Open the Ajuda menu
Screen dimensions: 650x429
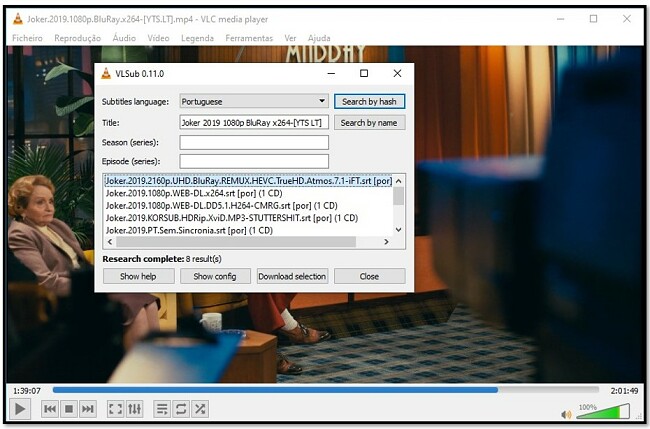319,38
